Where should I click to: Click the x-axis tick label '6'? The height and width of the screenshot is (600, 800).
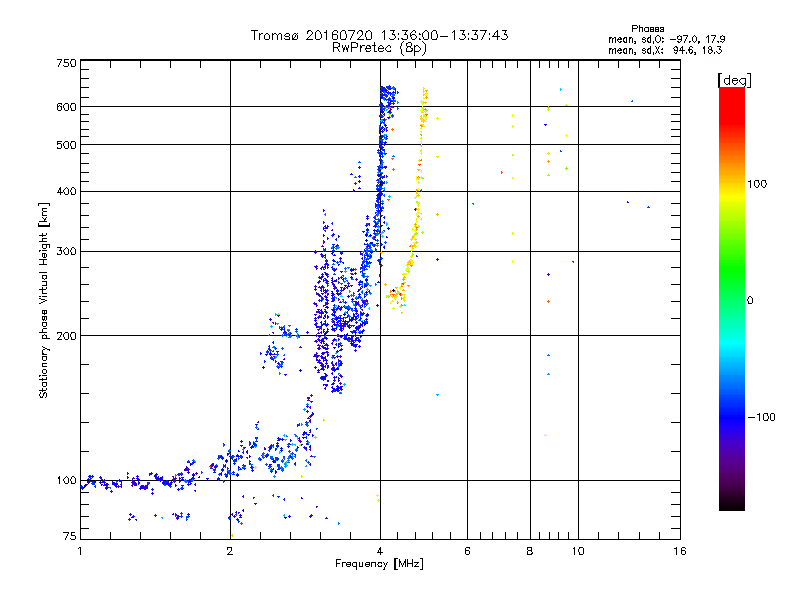click(467, 551)
